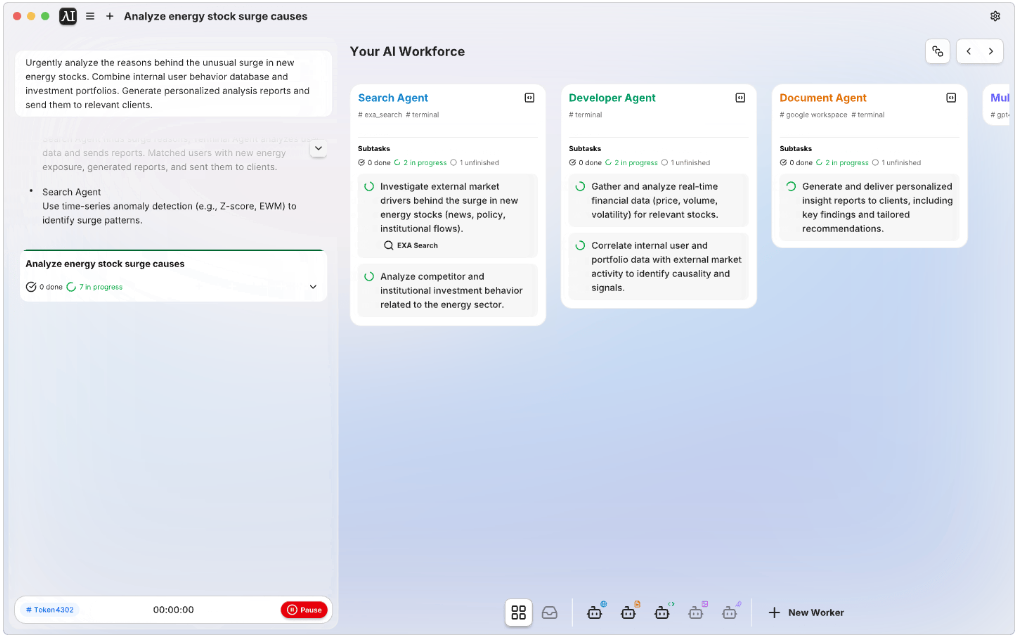Screen dimensions: 1016x636
Task: Open the Search Agent title
Action: pyautogui.click(x=393, y=98)
